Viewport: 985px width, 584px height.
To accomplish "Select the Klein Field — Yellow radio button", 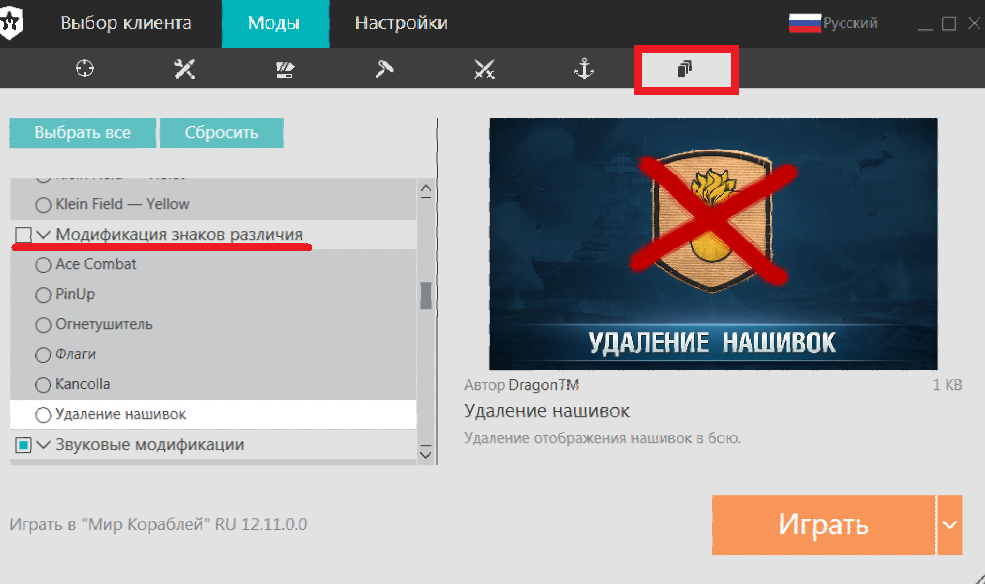I will pyautogui.click(x=43, y=205).
